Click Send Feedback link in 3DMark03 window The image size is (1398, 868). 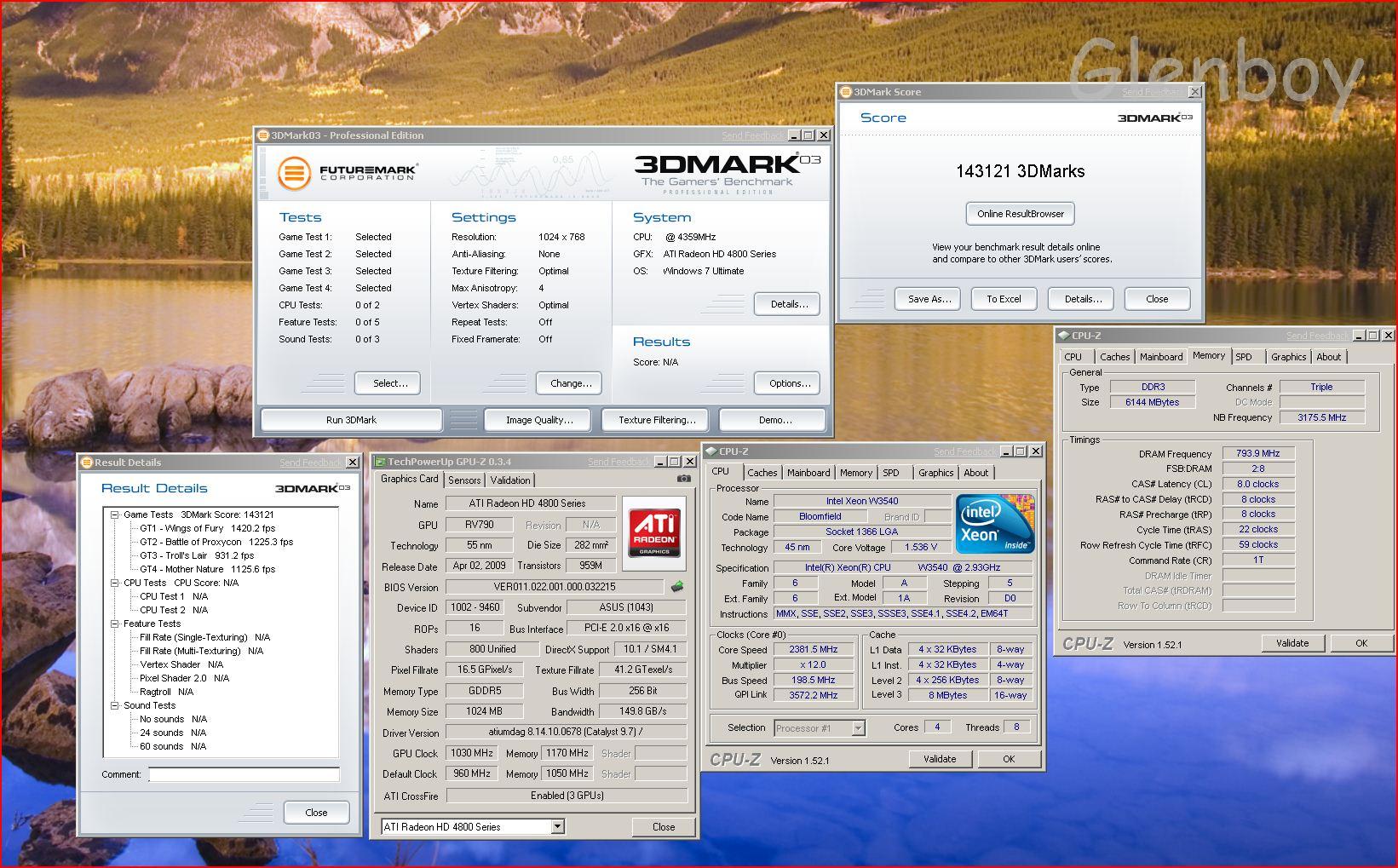(752, 135)
